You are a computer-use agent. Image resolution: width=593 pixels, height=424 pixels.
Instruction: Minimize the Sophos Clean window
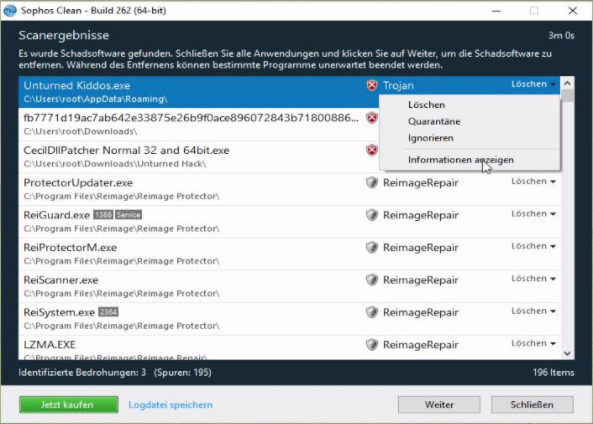point(497,11)
